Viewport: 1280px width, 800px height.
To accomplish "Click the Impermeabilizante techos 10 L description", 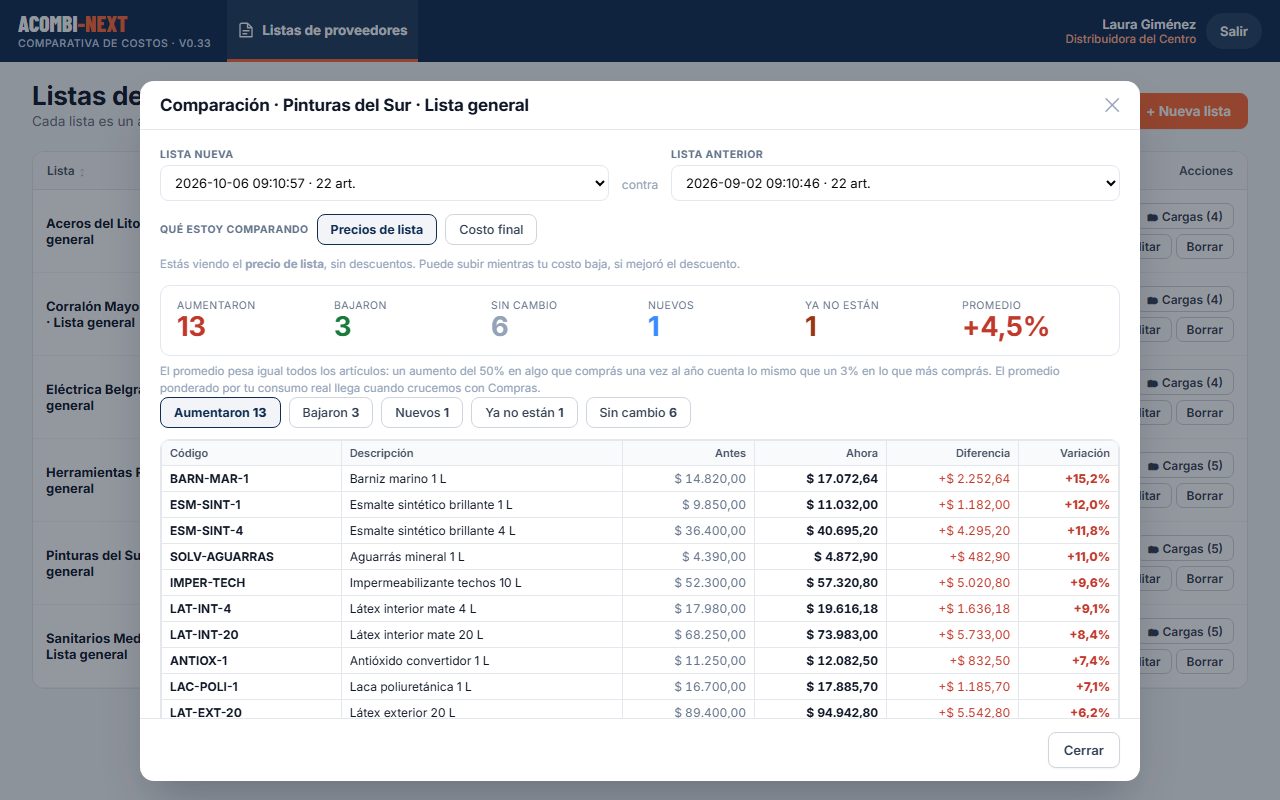I will 436,583.
